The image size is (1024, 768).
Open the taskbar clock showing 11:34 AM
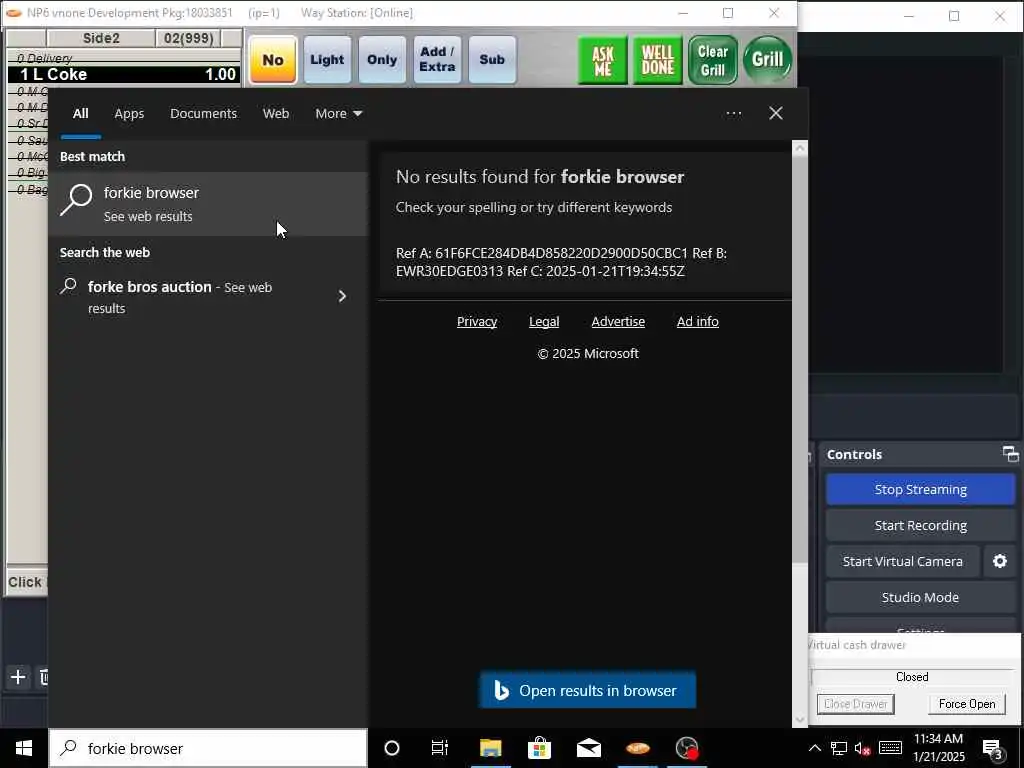[x=938, y=748]
